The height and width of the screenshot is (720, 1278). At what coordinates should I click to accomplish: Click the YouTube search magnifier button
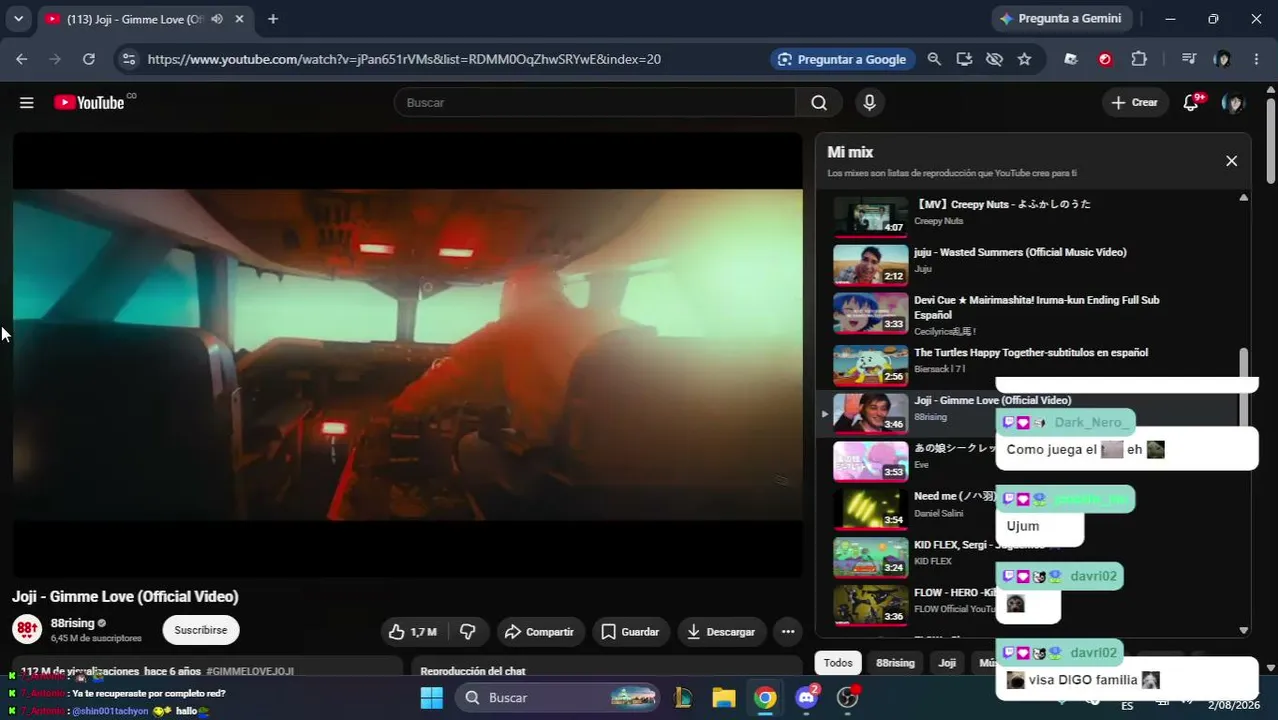tap(819, 103)
